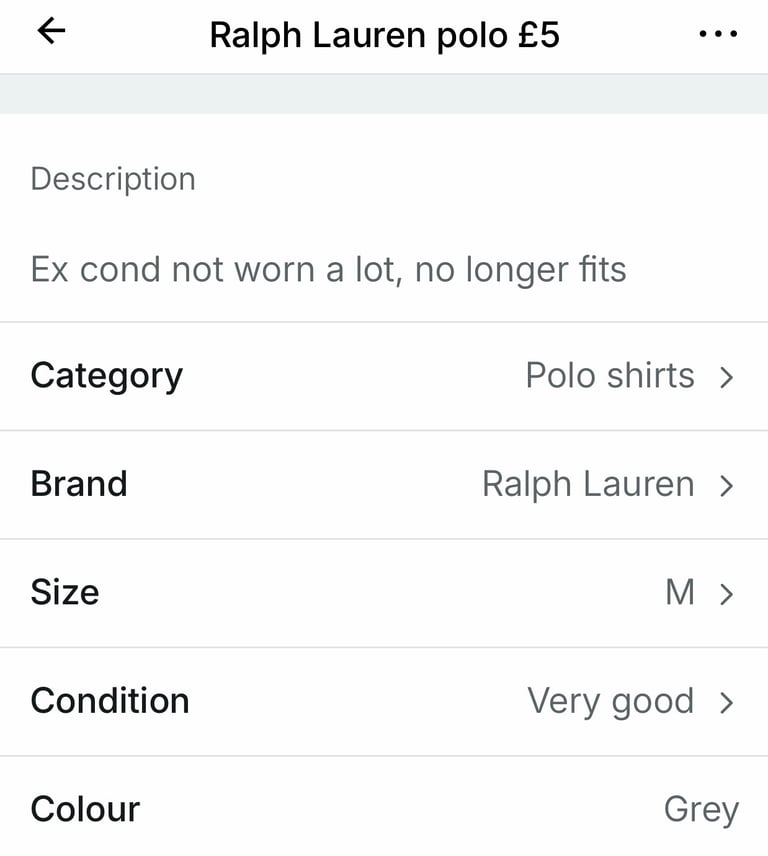
Task: Select the Very good condition value
Action: point(610,701)
